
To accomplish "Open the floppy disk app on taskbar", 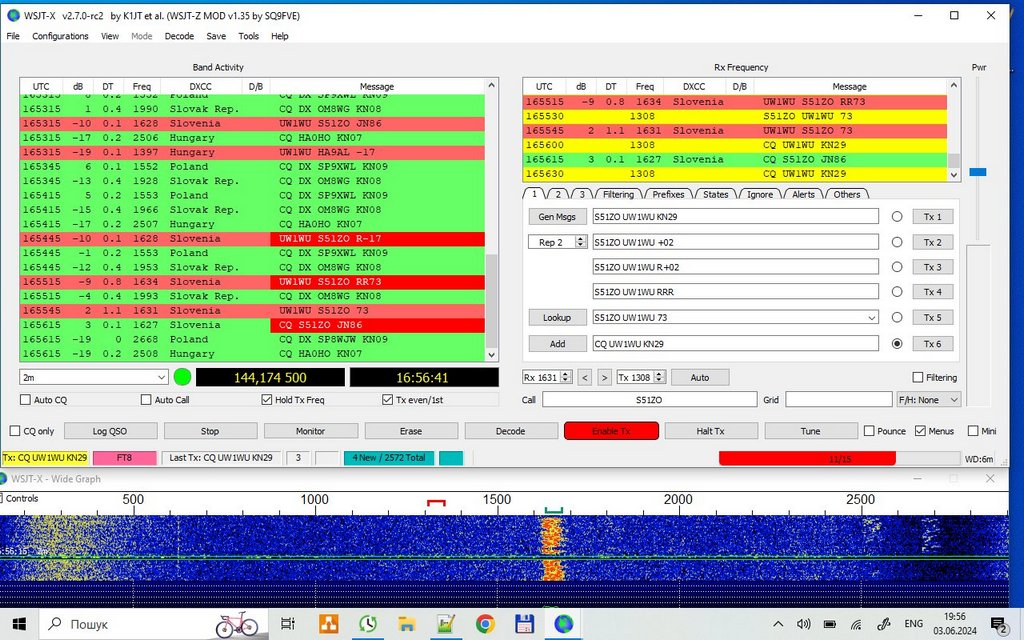I will tap(524, 624).
